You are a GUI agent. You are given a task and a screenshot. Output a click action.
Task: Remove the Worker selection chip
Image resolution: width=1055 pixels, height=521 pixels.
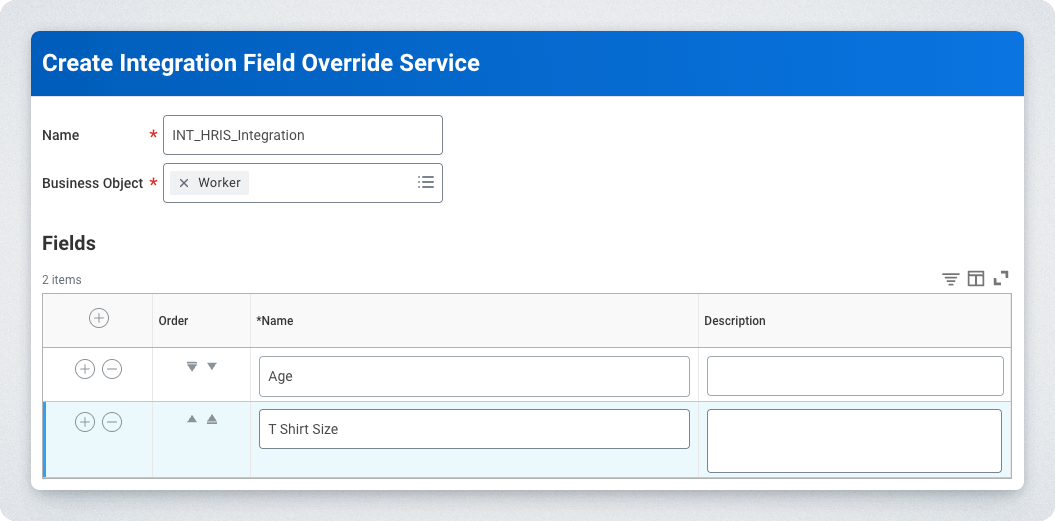tap(184, 183)
